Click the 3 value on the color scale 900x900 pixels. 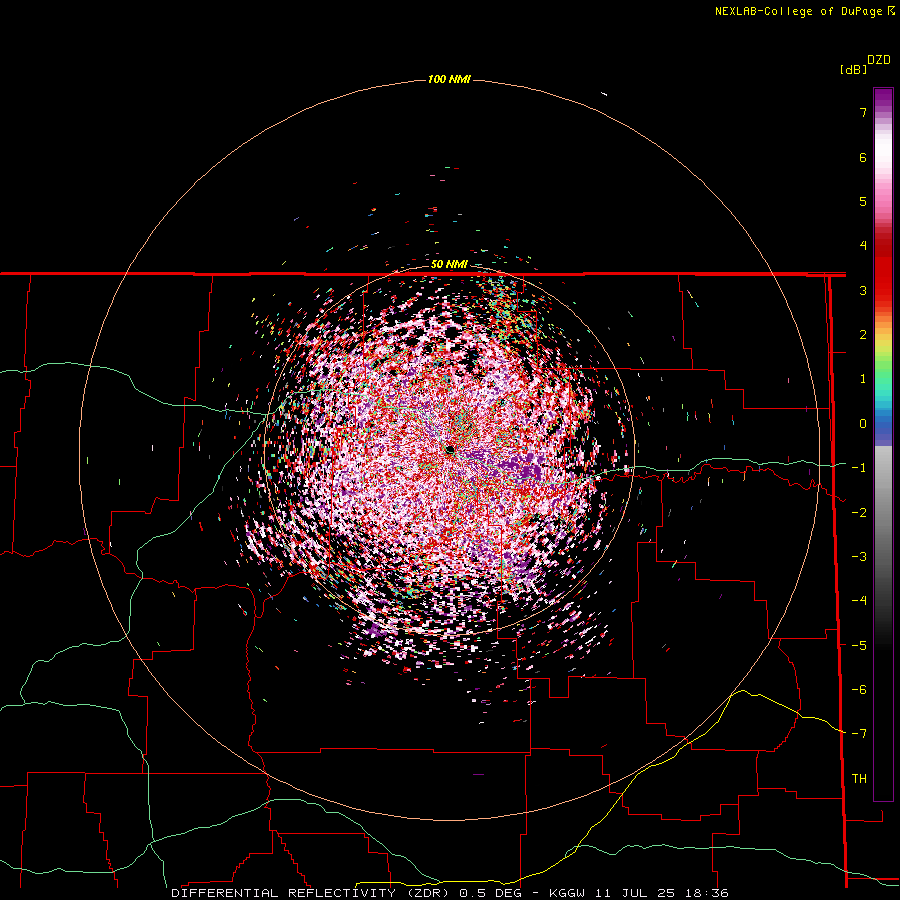coord(863,290)
